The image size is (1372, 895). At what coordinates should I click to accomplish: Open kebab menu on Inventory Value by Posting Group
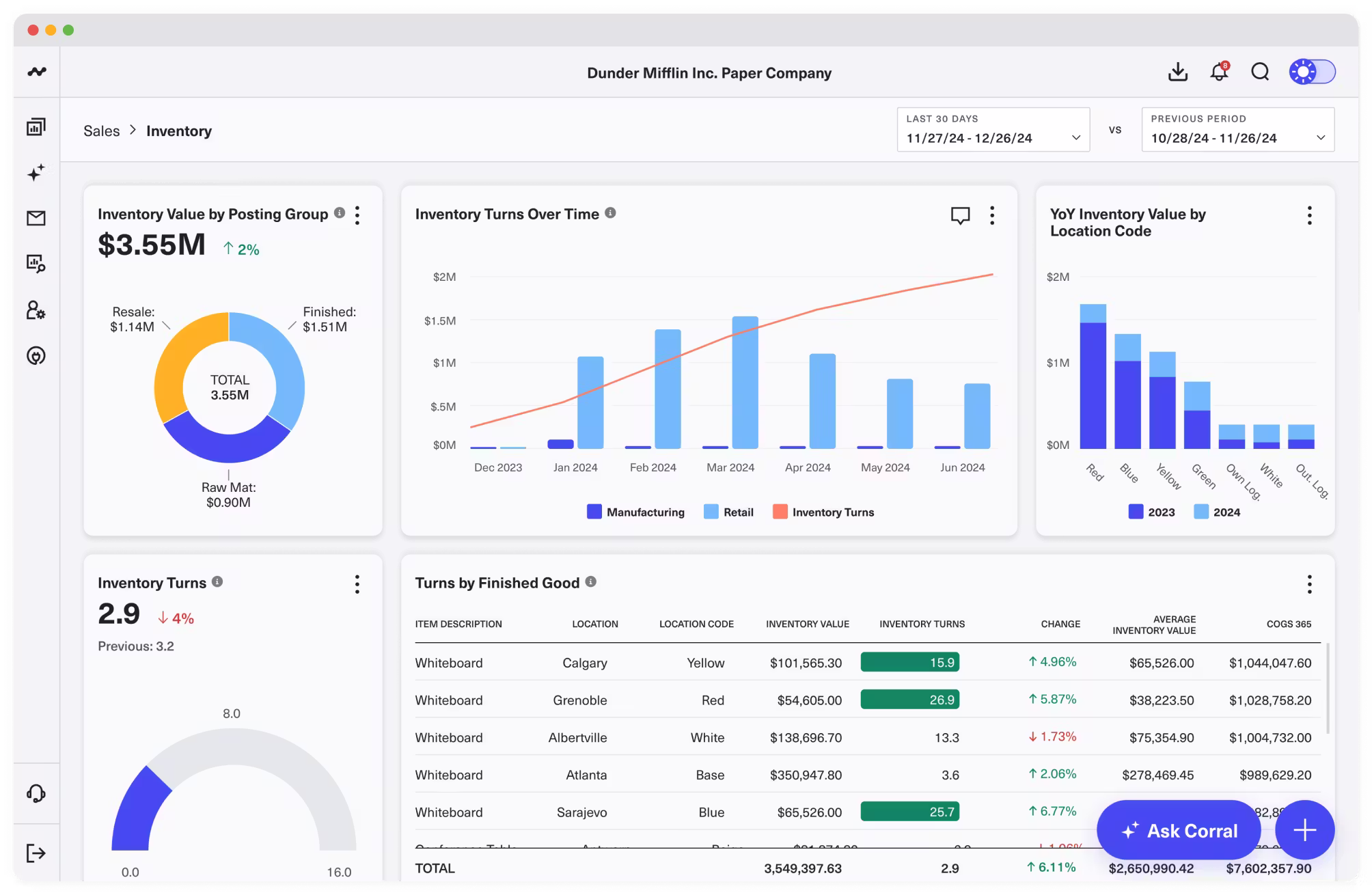357,216
